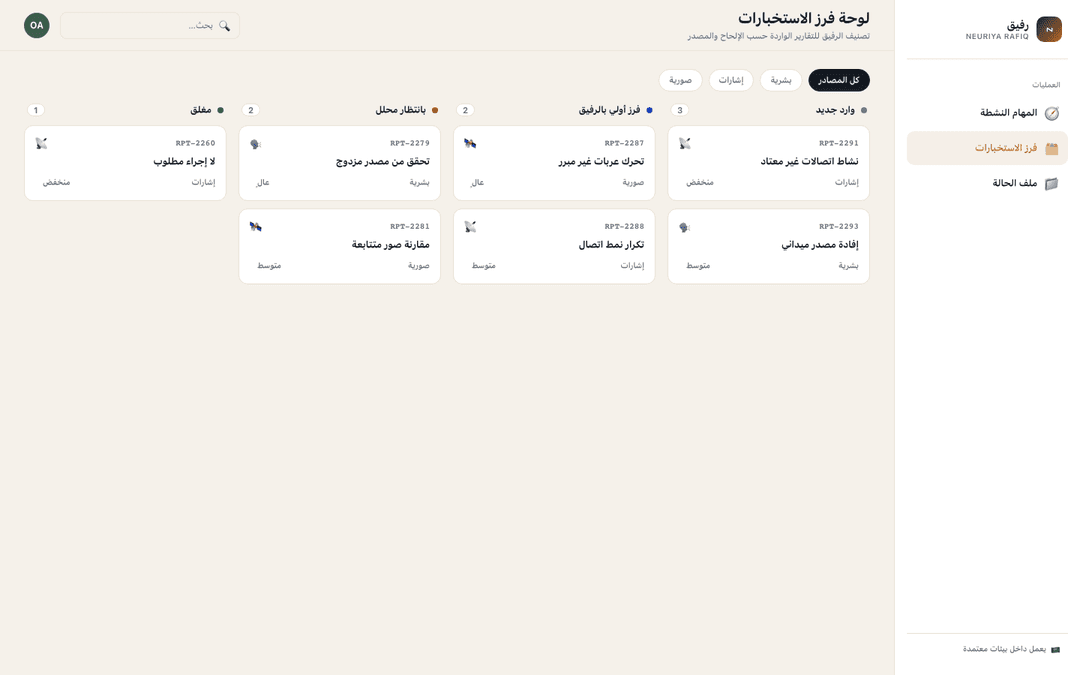Image resolution: width=1080 pixels, height=675 pixels.
Task: Click the مغلق column heading
Action: pos(201,110)
